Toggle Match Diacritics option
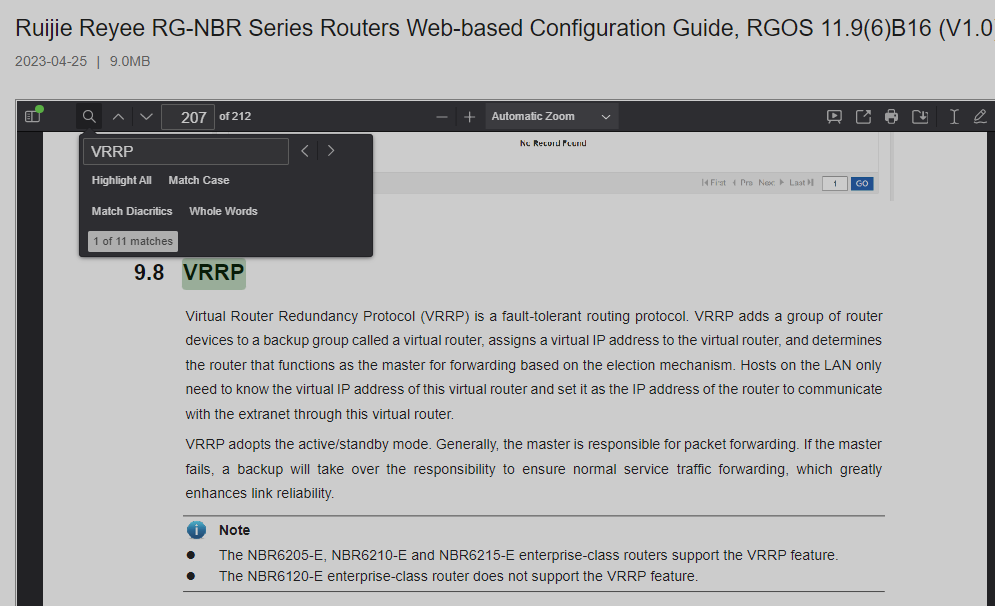This screenshot has height=606, width=995. pos(132,211)
